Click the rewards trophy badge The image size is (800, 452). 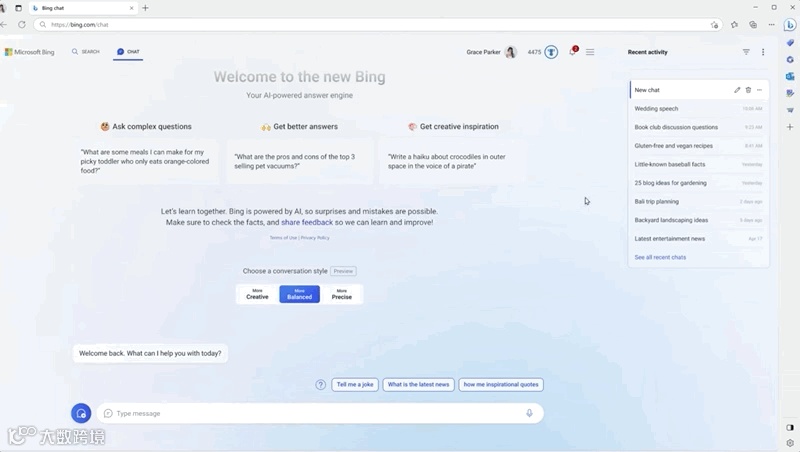(x=551, y=52)
